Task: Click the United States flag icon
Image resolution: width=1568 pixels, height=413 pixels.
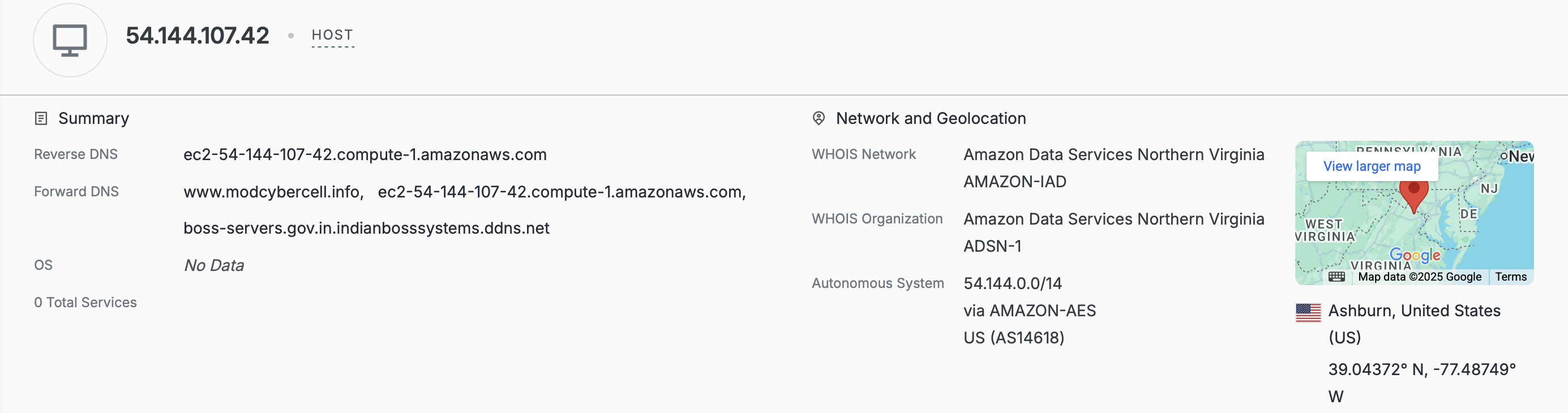Action: click(1308, 313)
